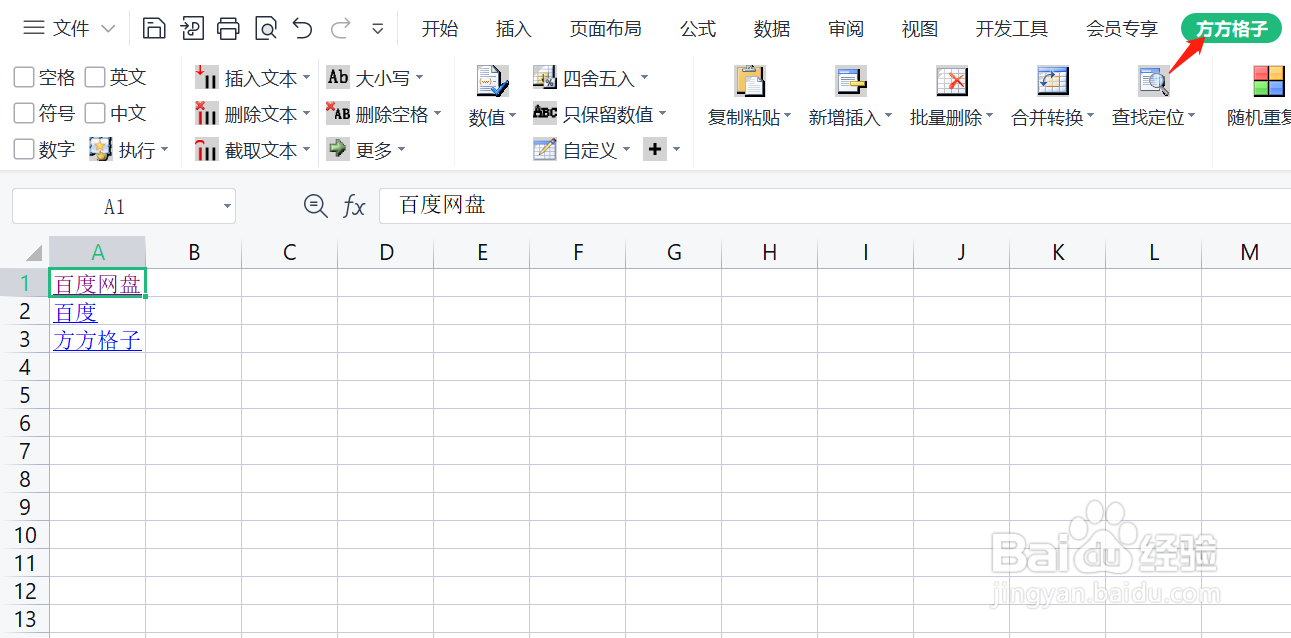This screenshot has width=1291, height=638.
Task: Switch to the 数据 tab
Action: coord(772,29)
